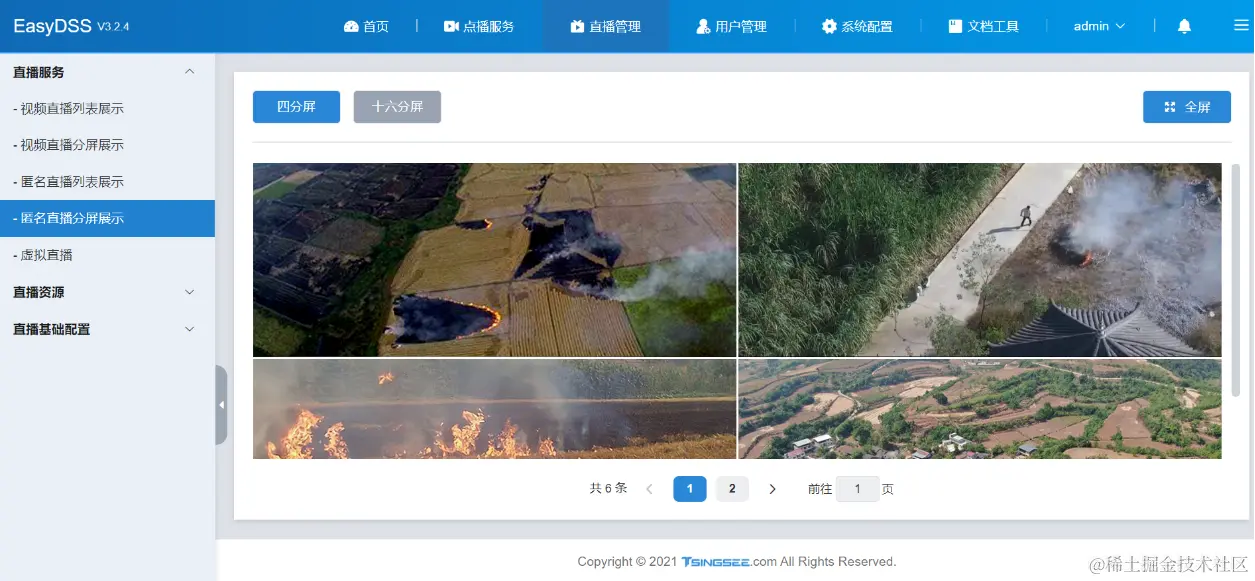The image size is (1255, 581).
Task: Click the 全屏 fullscreen button
Action: click(x=1187, y=107)
